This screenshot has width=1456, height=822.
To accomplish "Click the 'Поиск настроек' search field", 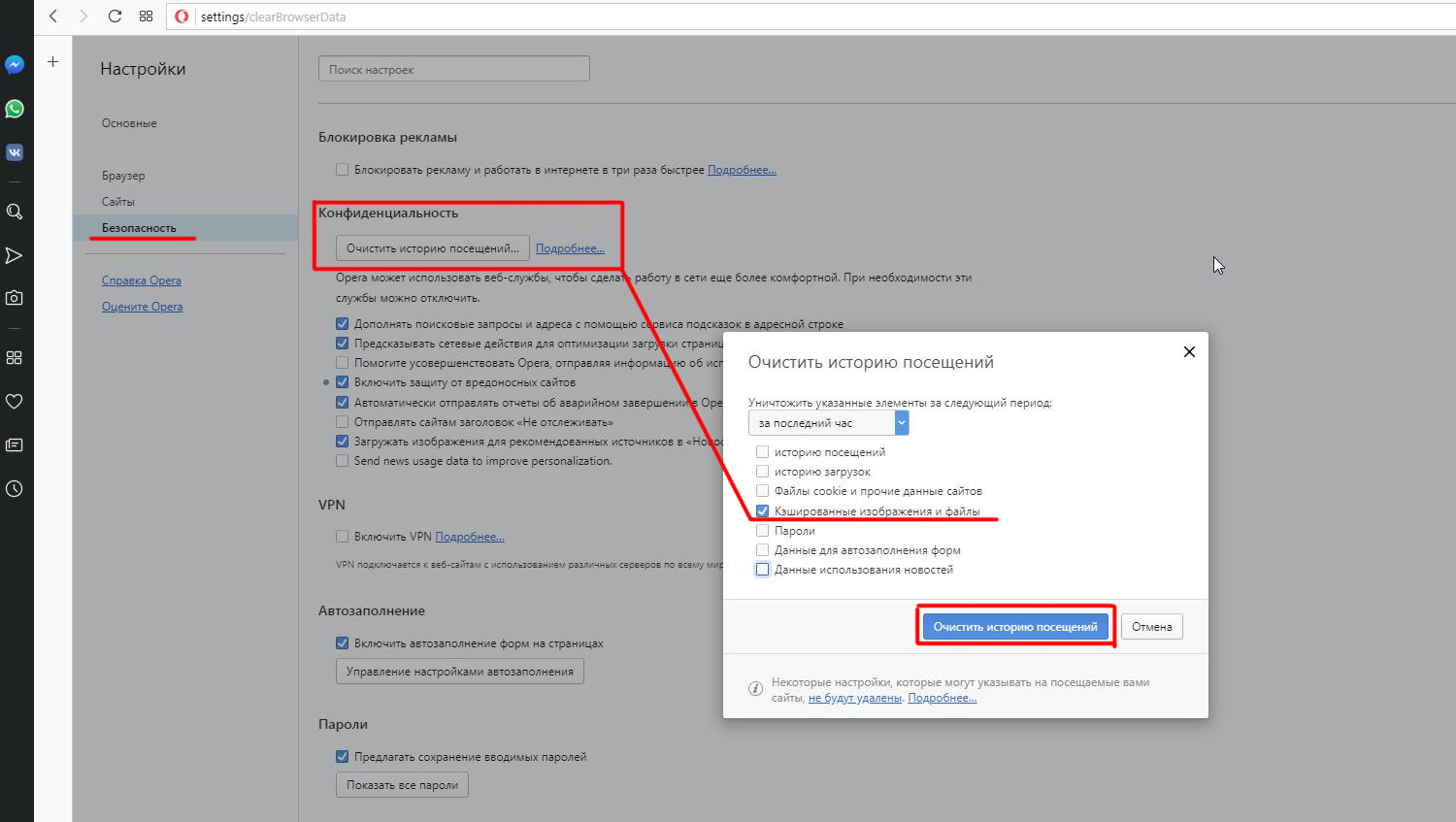I will (x=454, y=69).
